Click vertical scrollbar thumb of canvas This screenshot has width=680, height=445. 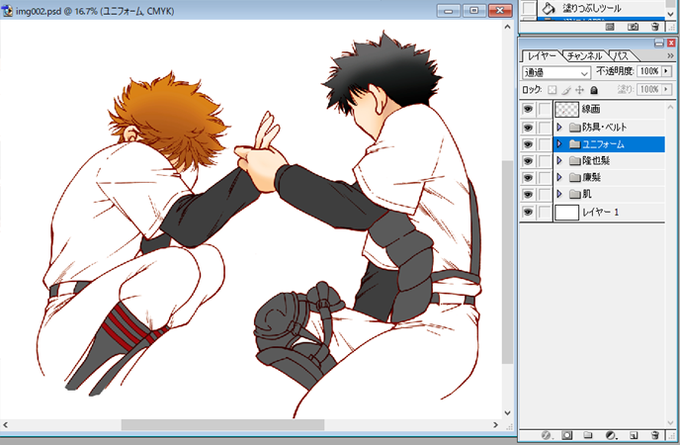(507, 262)
